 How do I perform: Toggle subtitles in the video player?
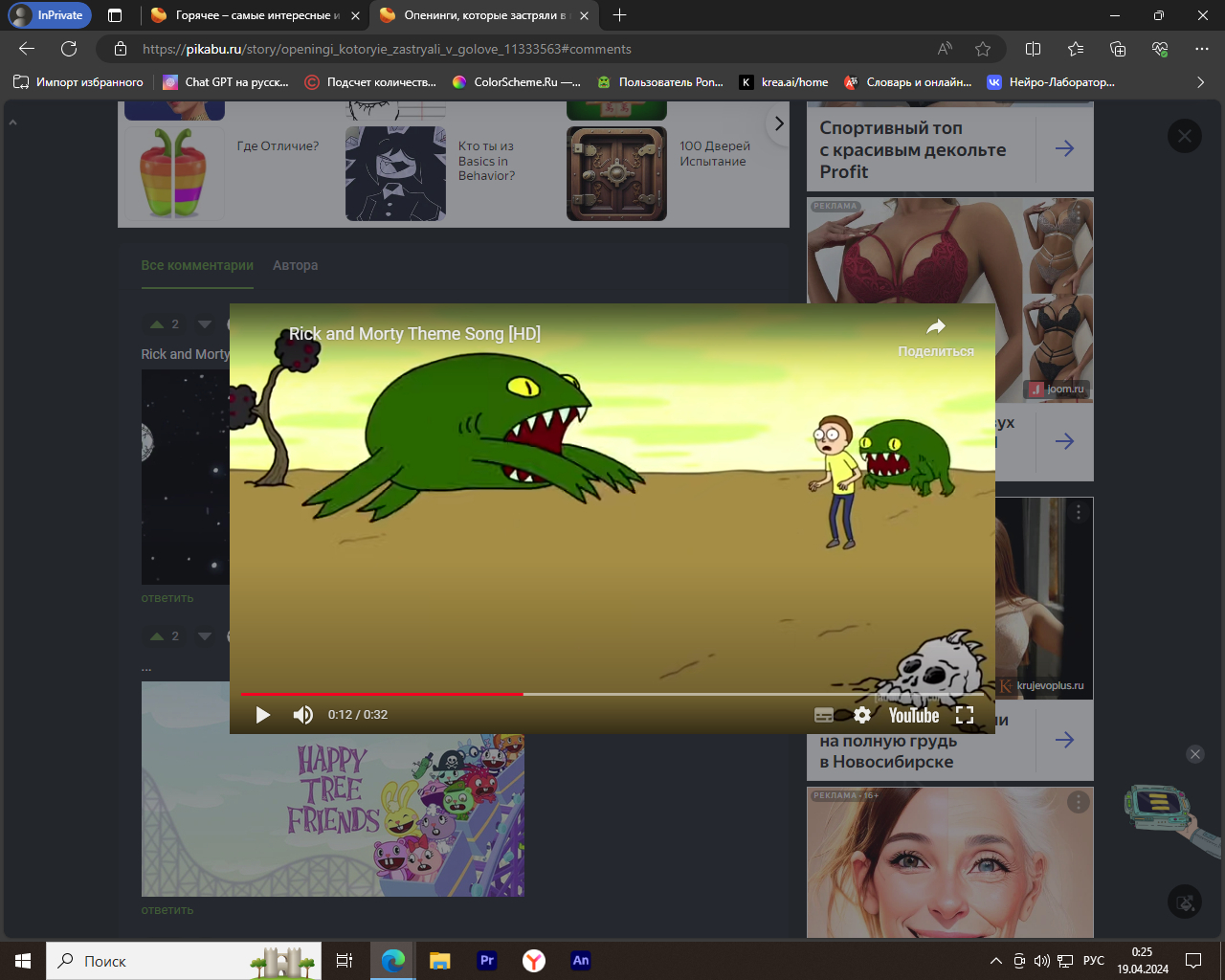coord(824,715)
